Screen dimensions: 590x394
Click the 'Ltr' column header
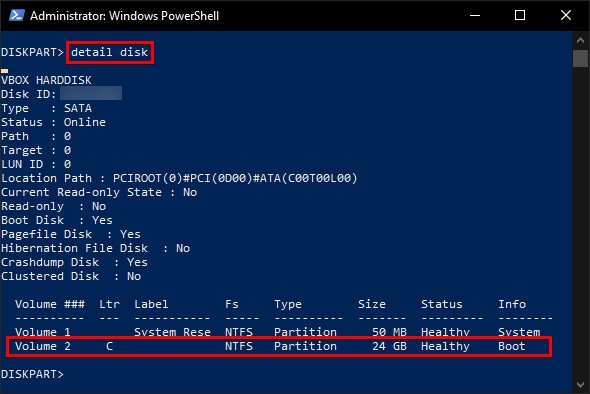point(109,304)
